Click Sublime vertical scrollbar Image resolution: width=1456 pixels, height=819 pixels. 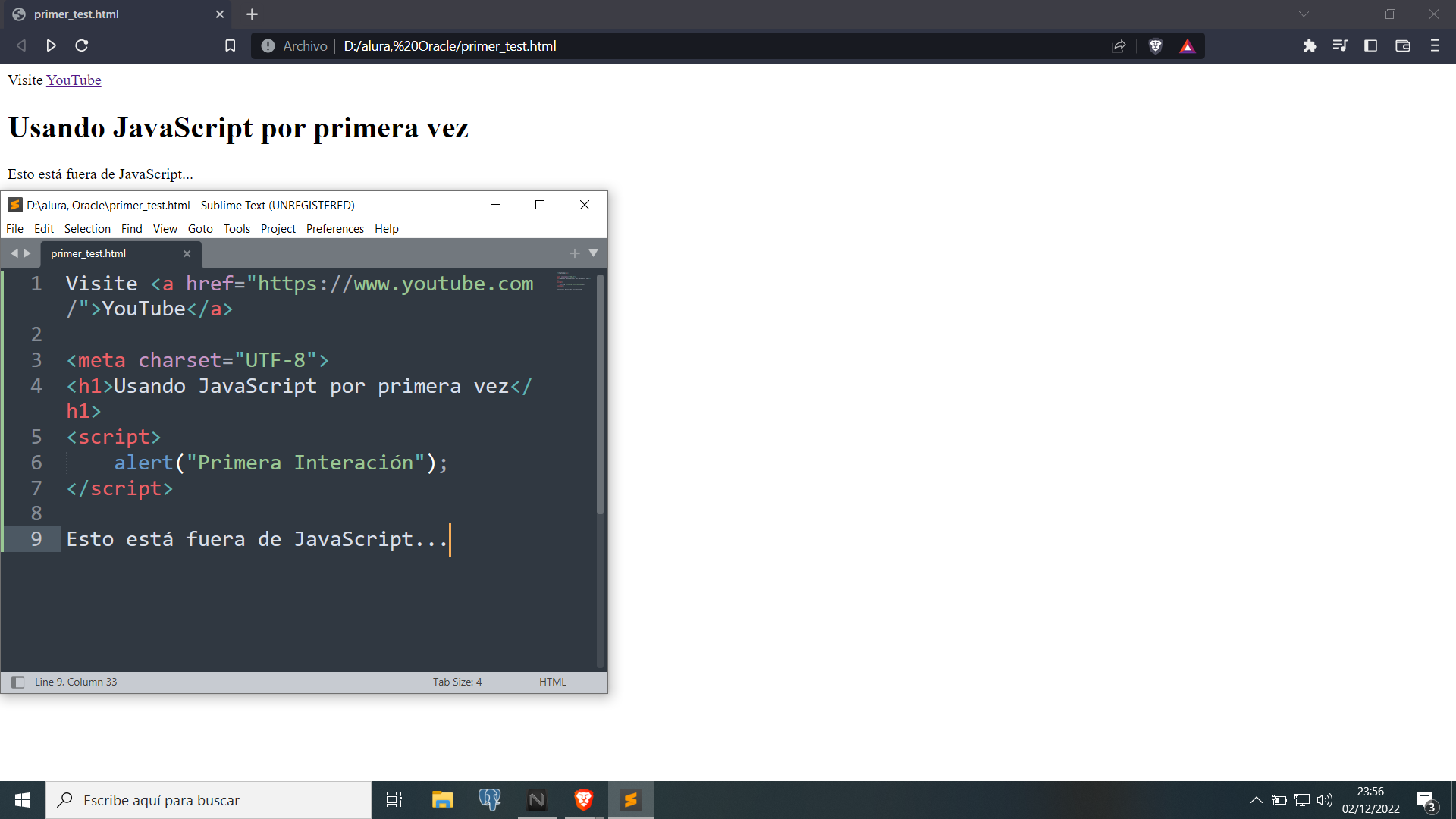point(600,394)
